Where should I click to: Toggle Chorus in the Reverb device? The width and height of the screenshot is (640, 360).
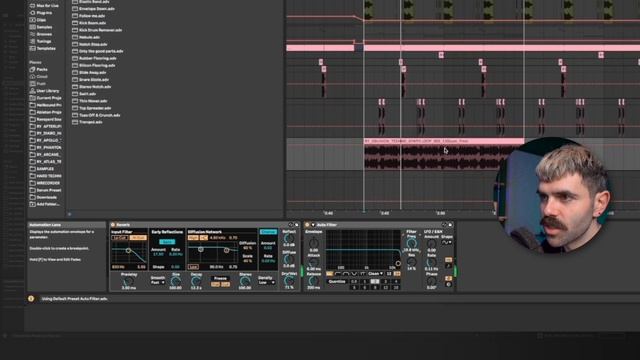(269, 232)
